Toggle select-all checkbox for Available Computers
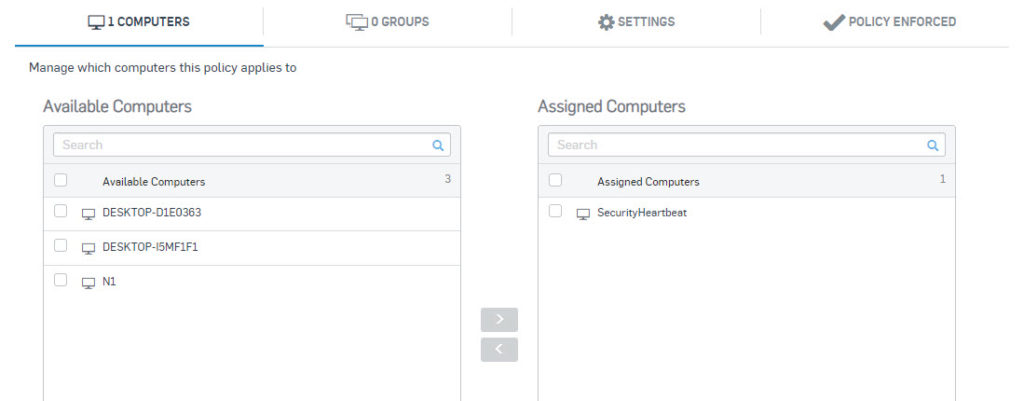Screen dimensions: 1024x401 (60, 180)
